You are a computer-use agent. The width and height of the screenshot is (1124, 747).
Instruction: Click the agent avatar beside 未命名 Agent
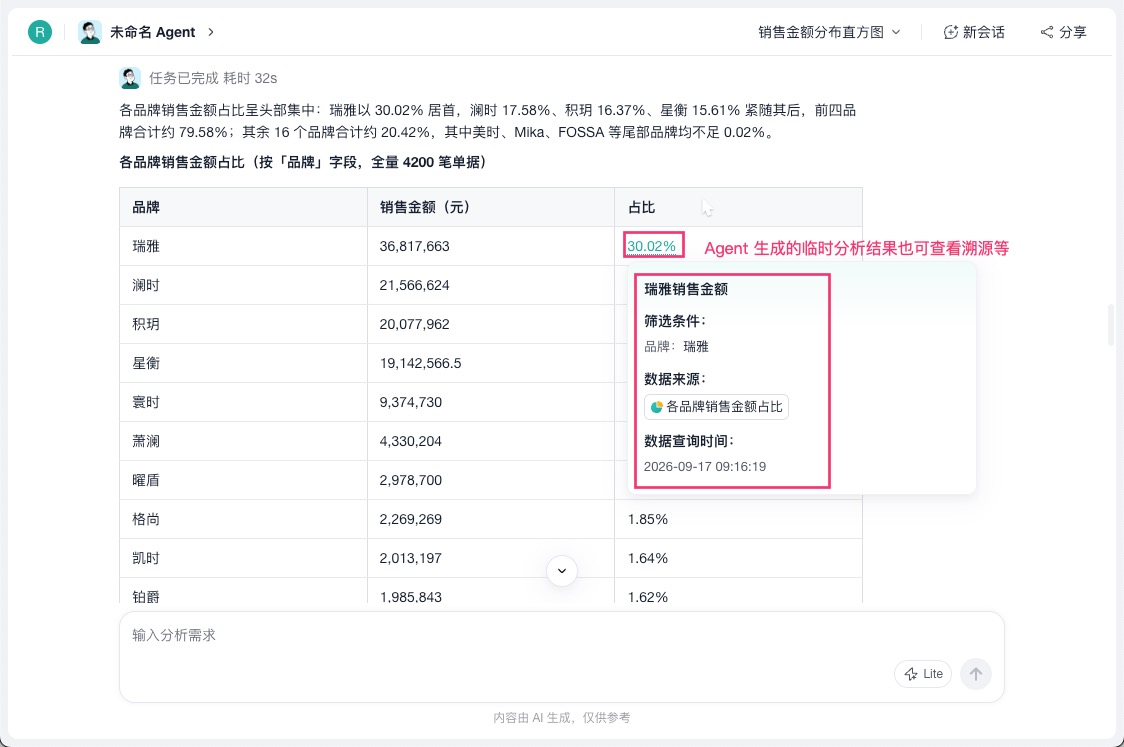[x=90, y=32]
